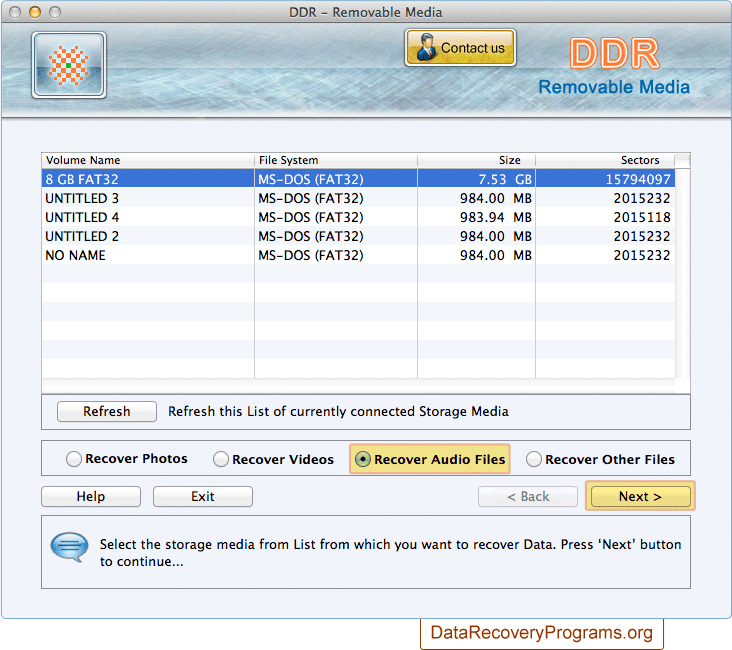Select the UNTITLED 3 volume row

[358, 198]
